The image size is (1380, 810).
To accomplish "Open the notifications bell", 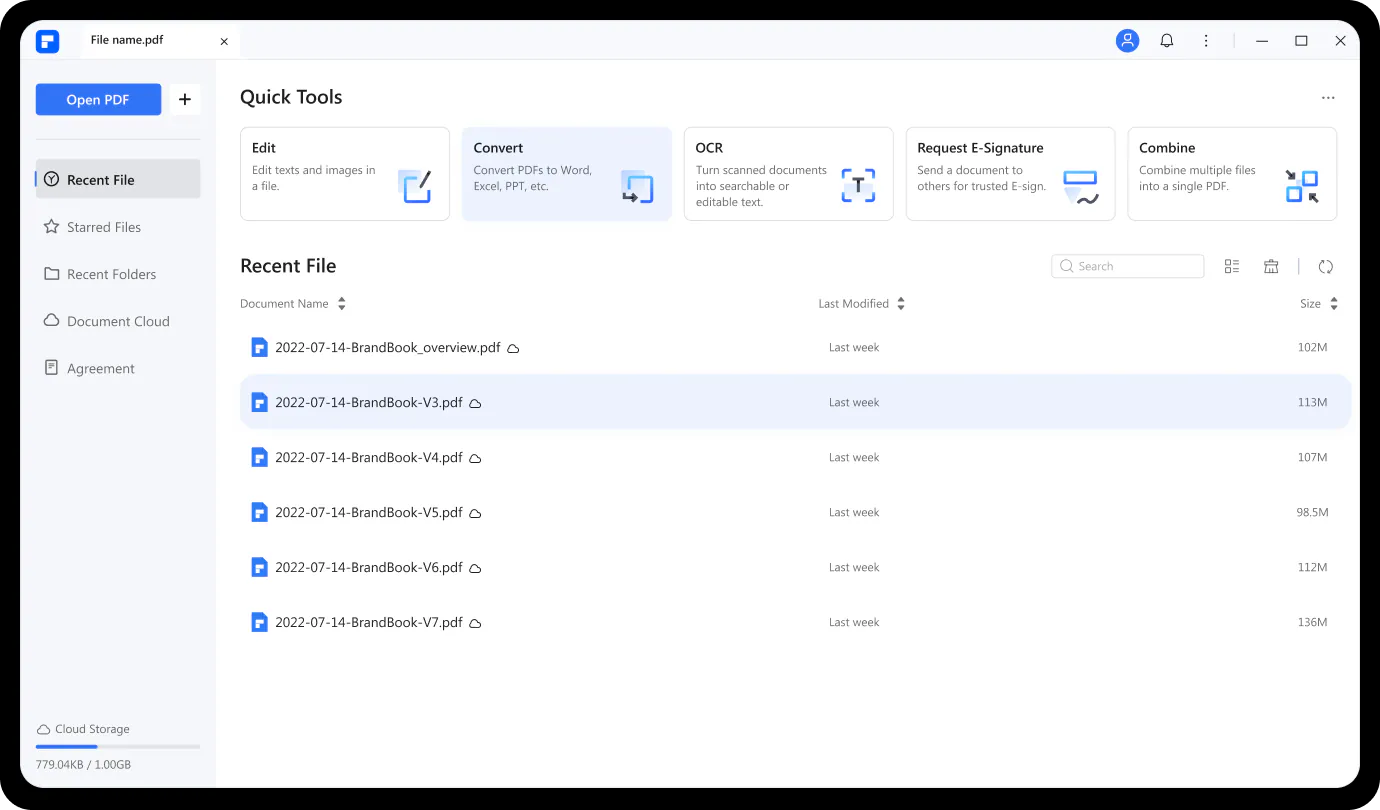I will tap(1166, 41).
